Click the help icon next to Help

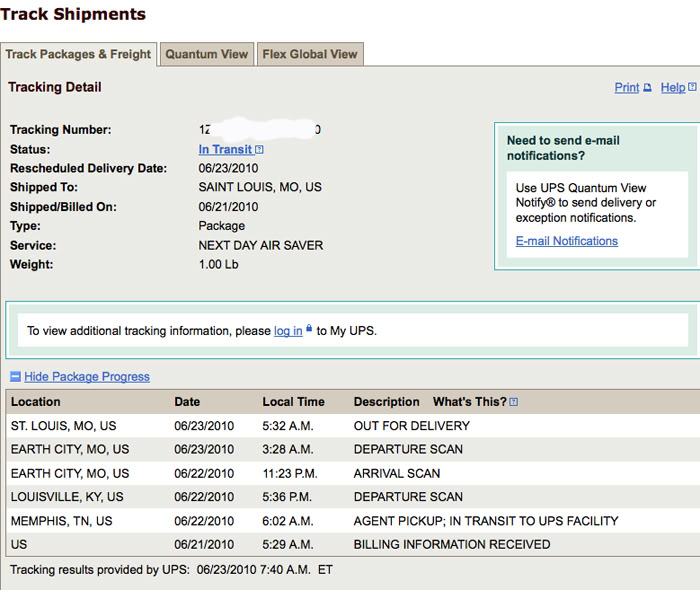[692, 88]
